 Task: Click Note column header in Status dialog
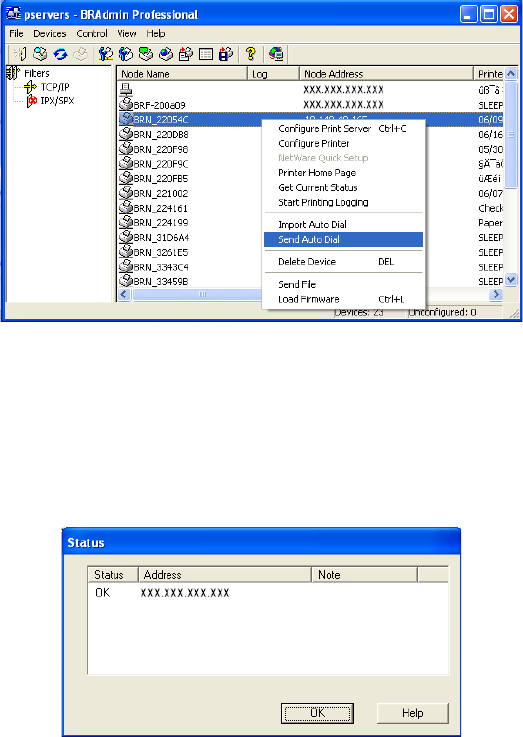[x=364, y=575]
